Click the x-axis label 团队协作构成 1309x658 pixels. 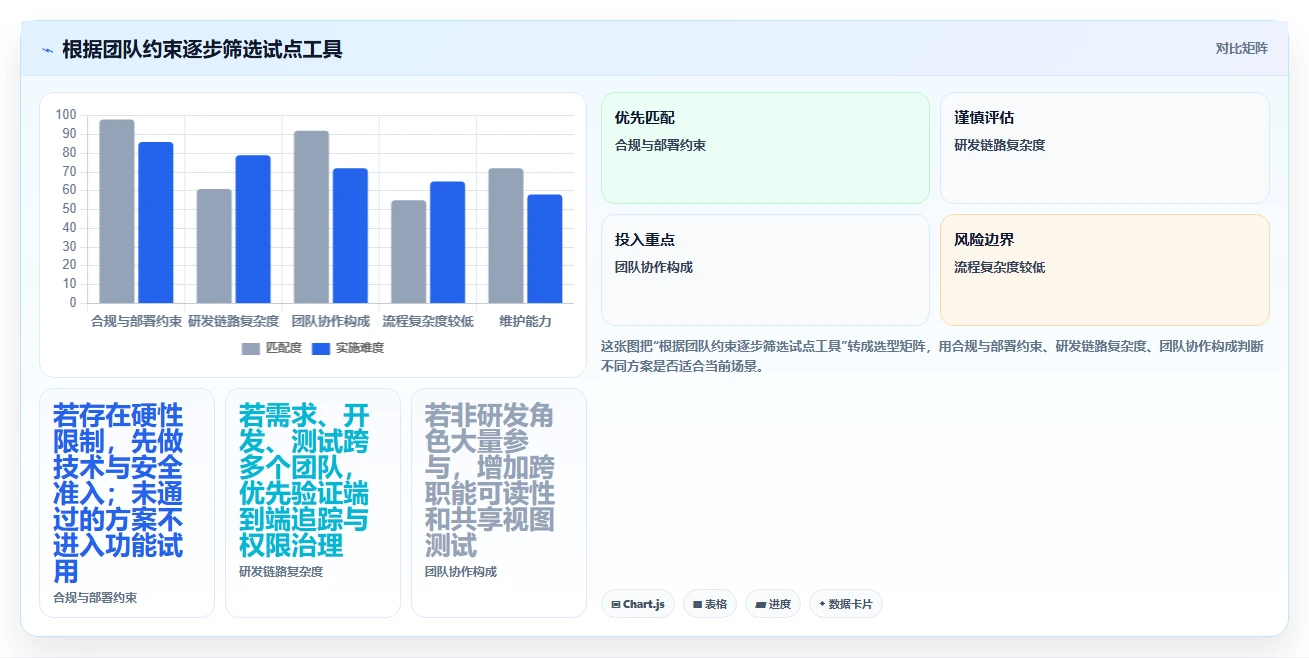coord(331,321)
